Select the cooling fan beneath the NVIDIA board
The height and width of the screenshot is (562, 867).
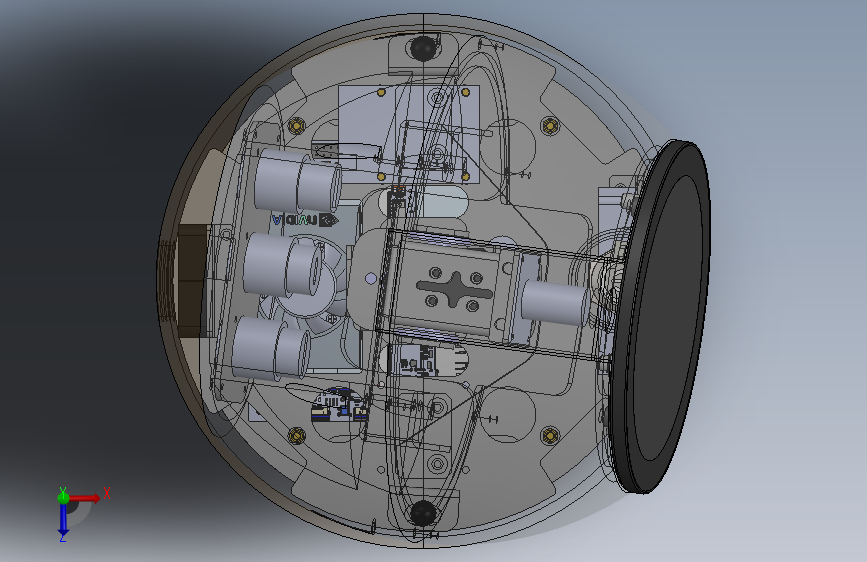pos(305,288)
